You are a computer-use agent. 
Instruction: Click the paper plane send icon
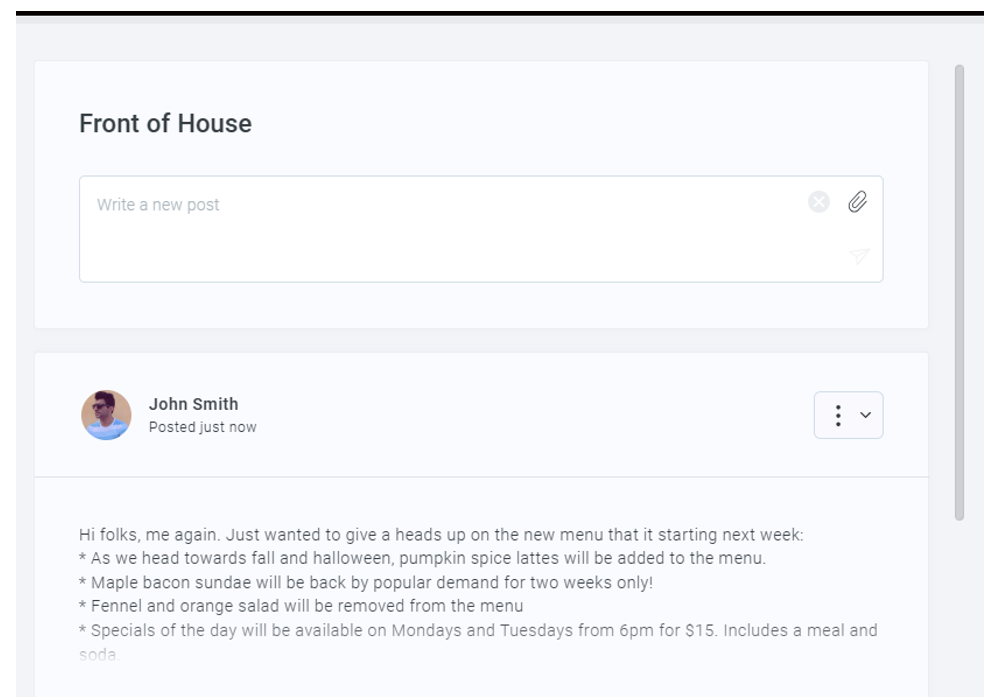click(859, 256)
